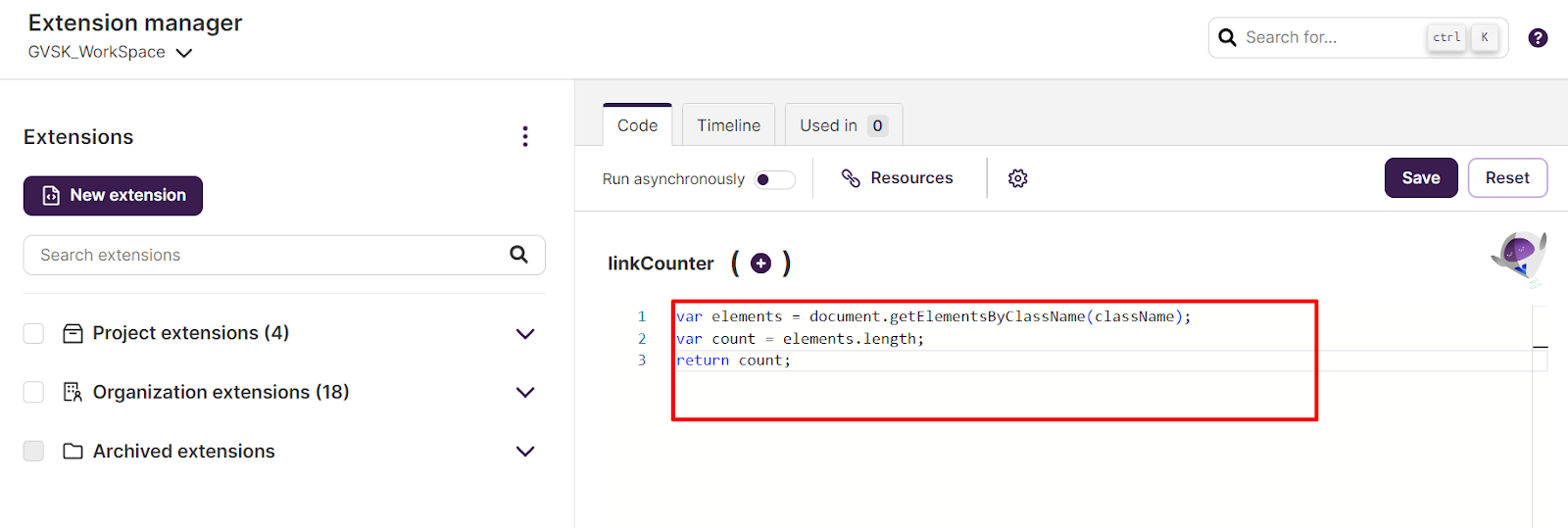Open the Extensions three-dot options menu

525,136
